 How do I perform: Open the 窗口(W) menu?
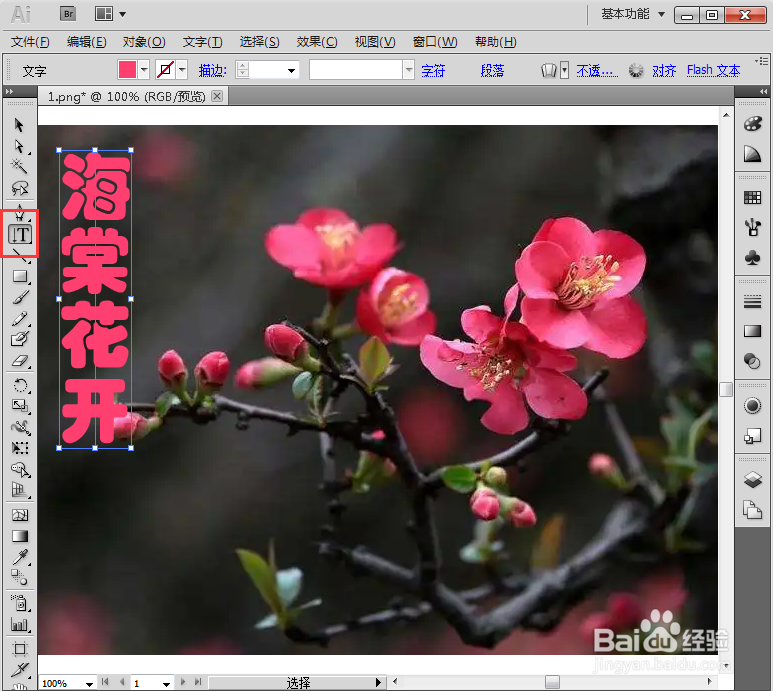point(435,42)
